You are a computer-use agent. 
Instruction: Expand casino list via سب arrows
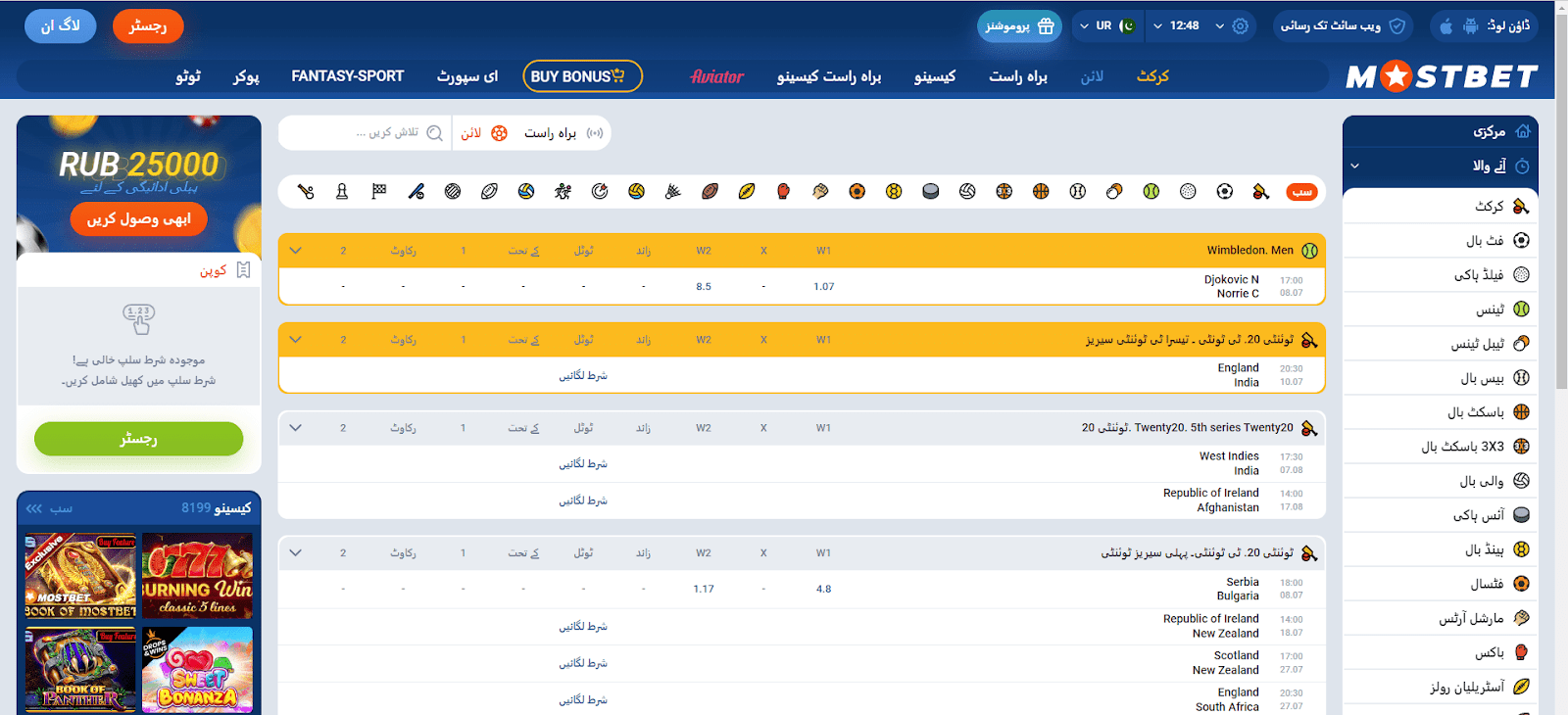(x=49, y=508)
